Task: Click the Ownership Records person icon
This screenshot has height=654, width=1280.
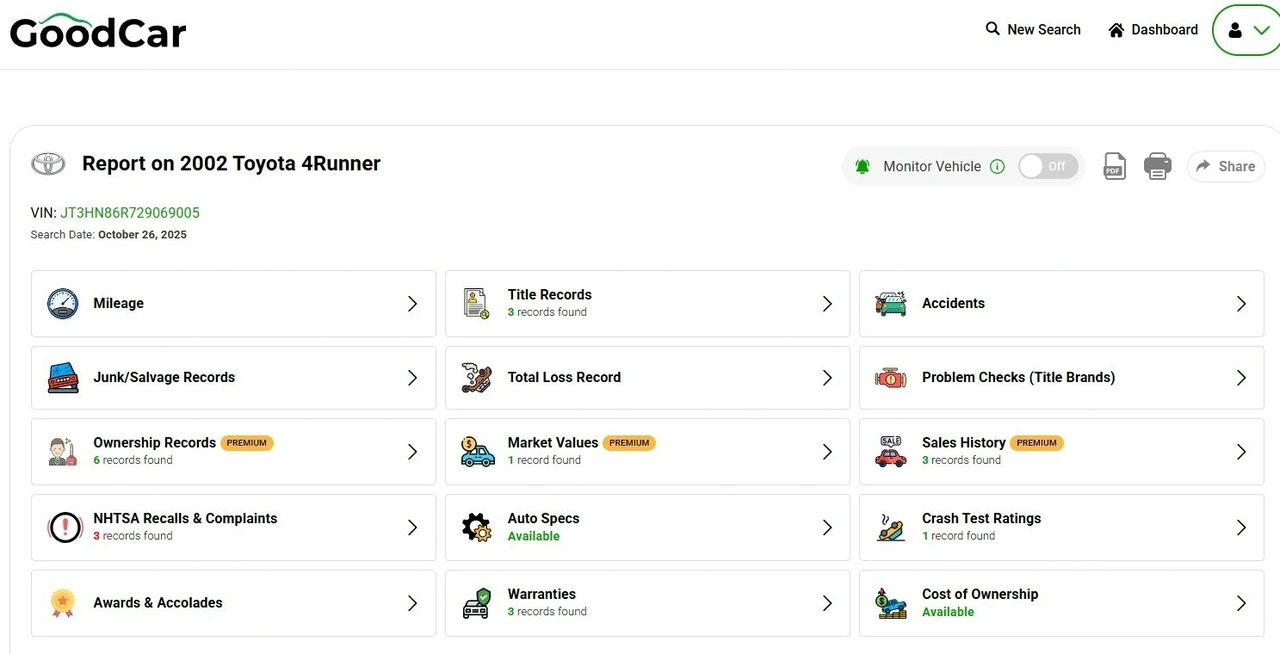Action: point(63,451)
